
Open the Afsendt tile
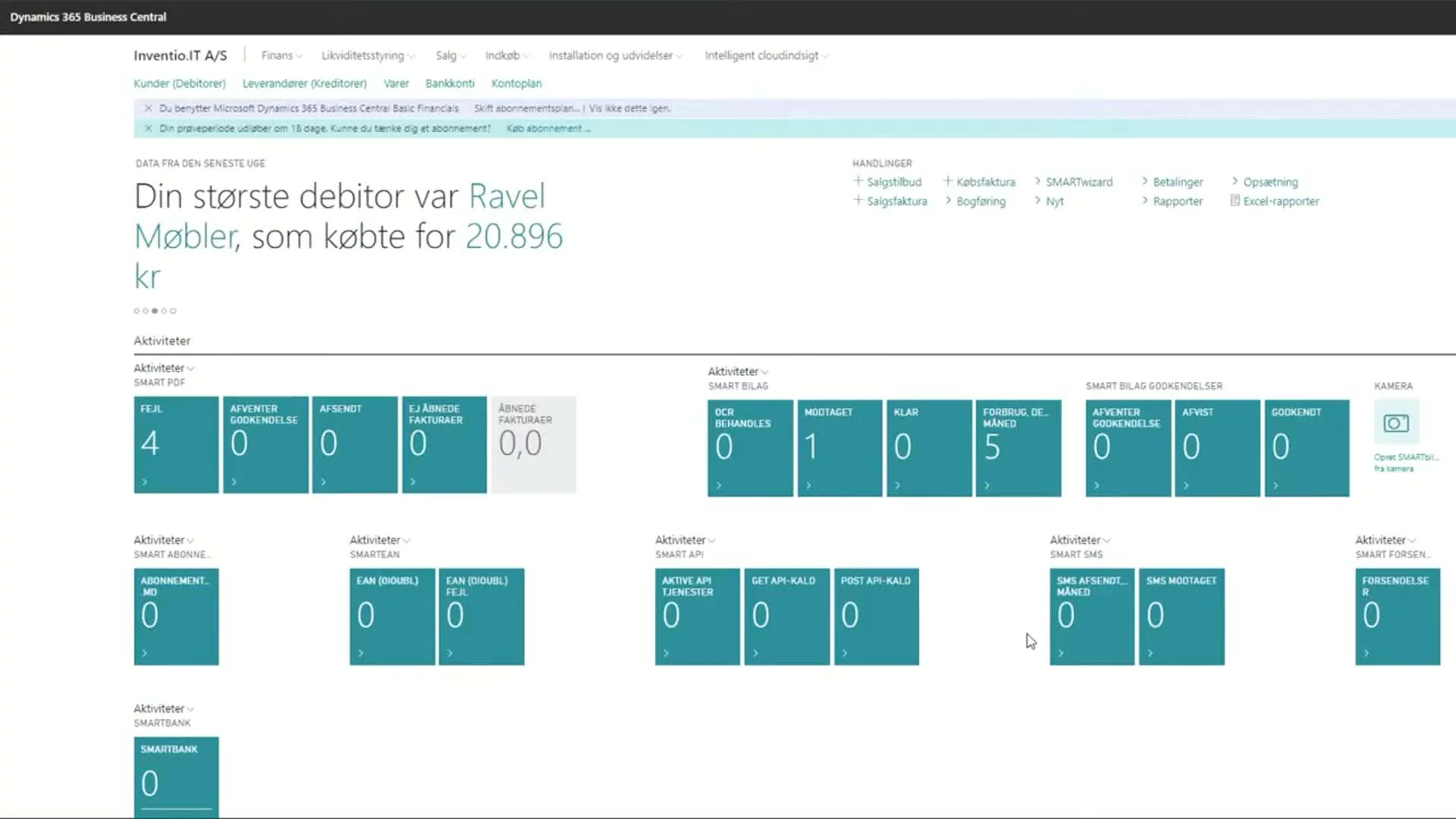[x=355, y=444]
